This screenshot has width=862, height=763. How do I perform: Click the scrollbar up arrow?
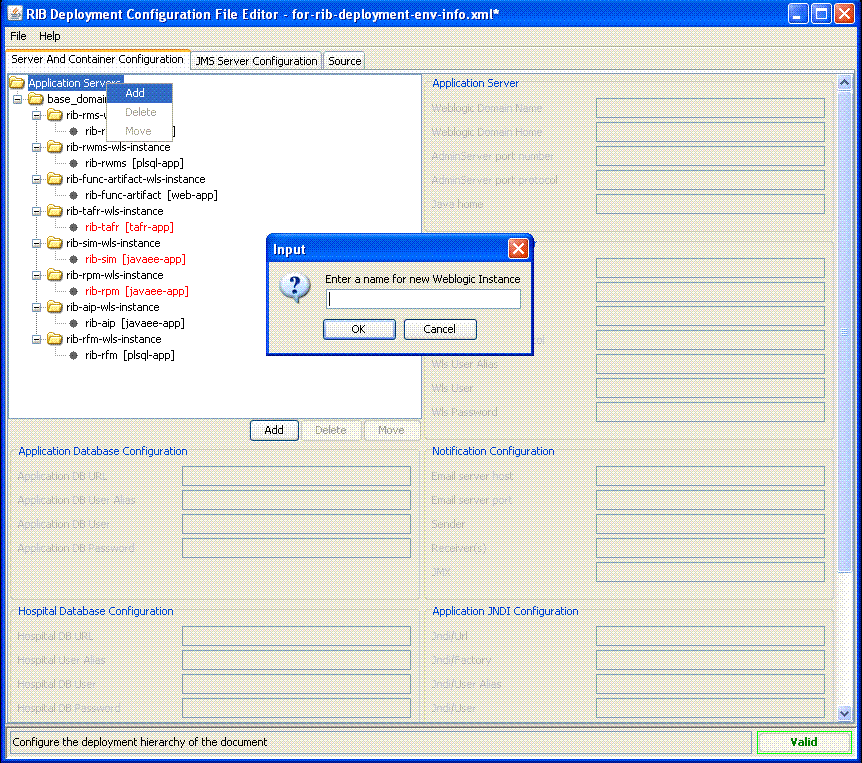(x=845, y=83)
